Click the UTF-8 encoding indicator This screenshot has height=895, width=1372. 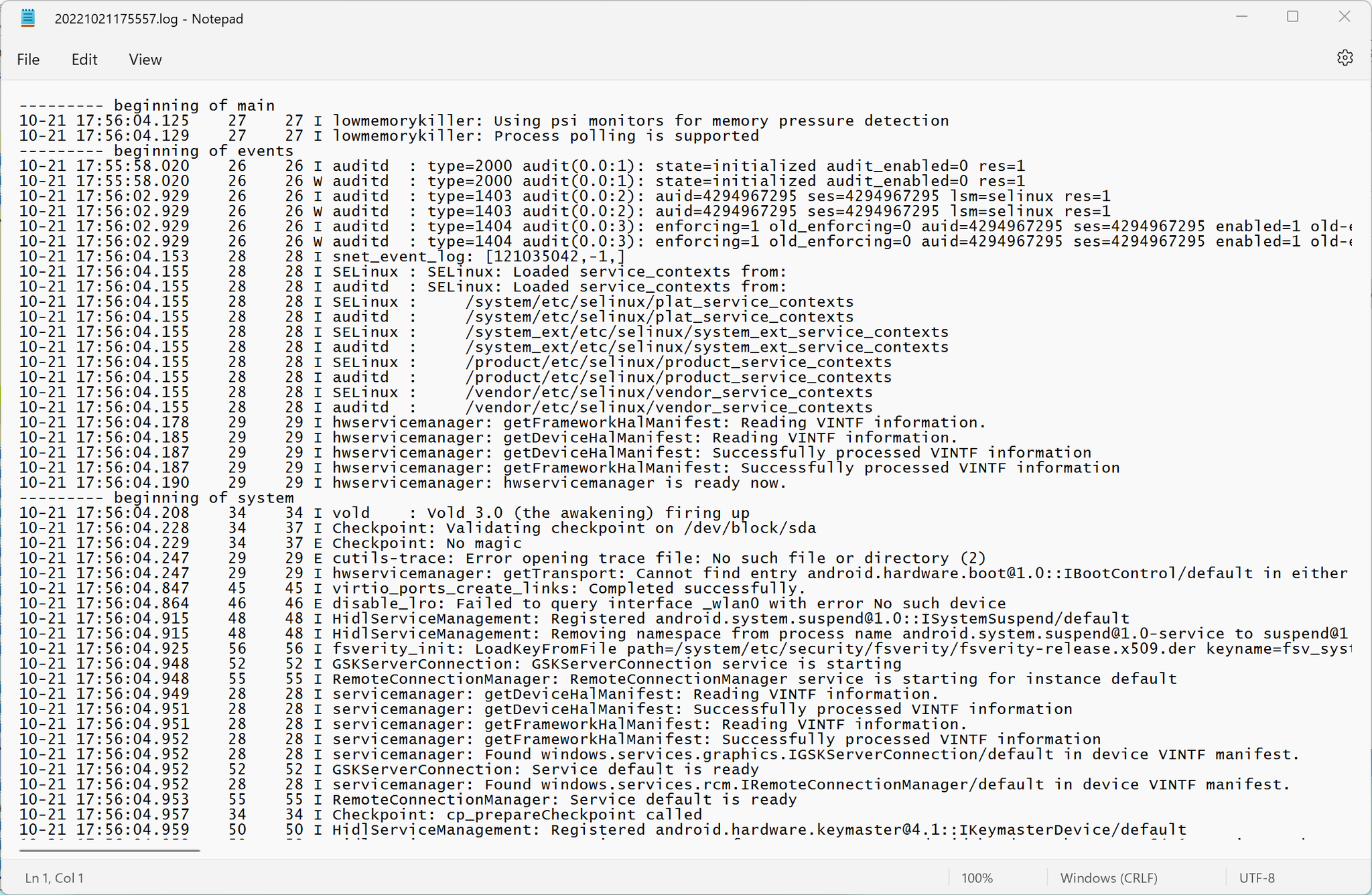point(1255,878)
